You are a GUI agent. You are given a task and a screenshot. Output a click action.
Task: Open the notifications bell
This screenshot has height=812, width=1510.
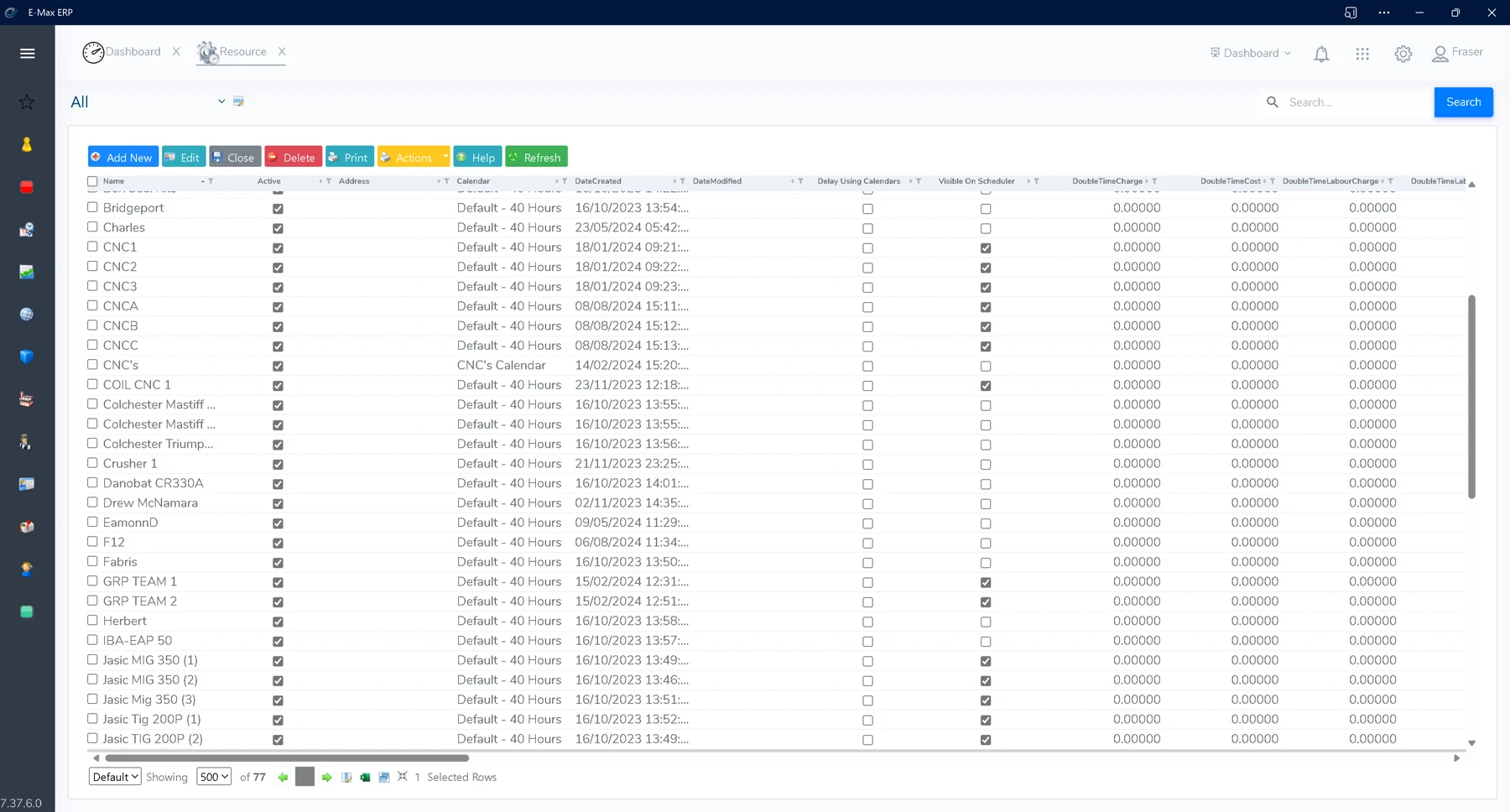tap(1321, 54)
